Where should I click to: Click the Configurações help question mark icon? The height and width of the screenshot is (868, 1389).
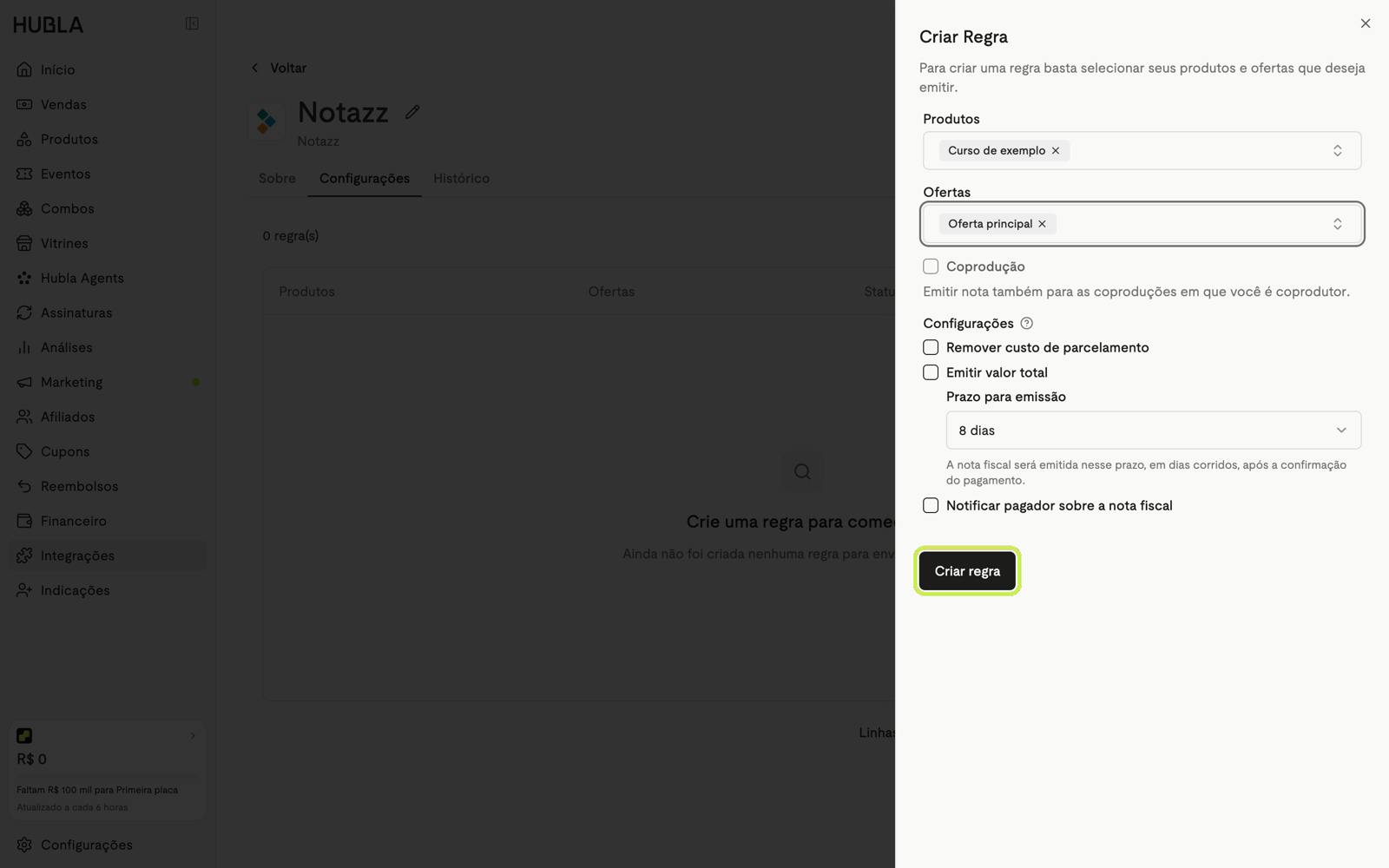[x=1027, y=323]
